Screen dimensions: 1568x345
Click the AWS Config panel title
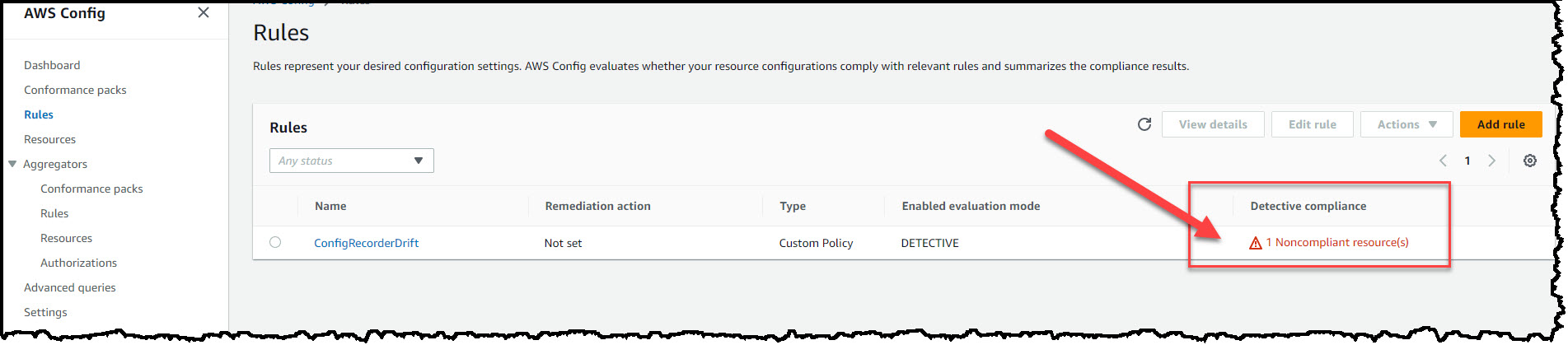click(x=64, y=13)
